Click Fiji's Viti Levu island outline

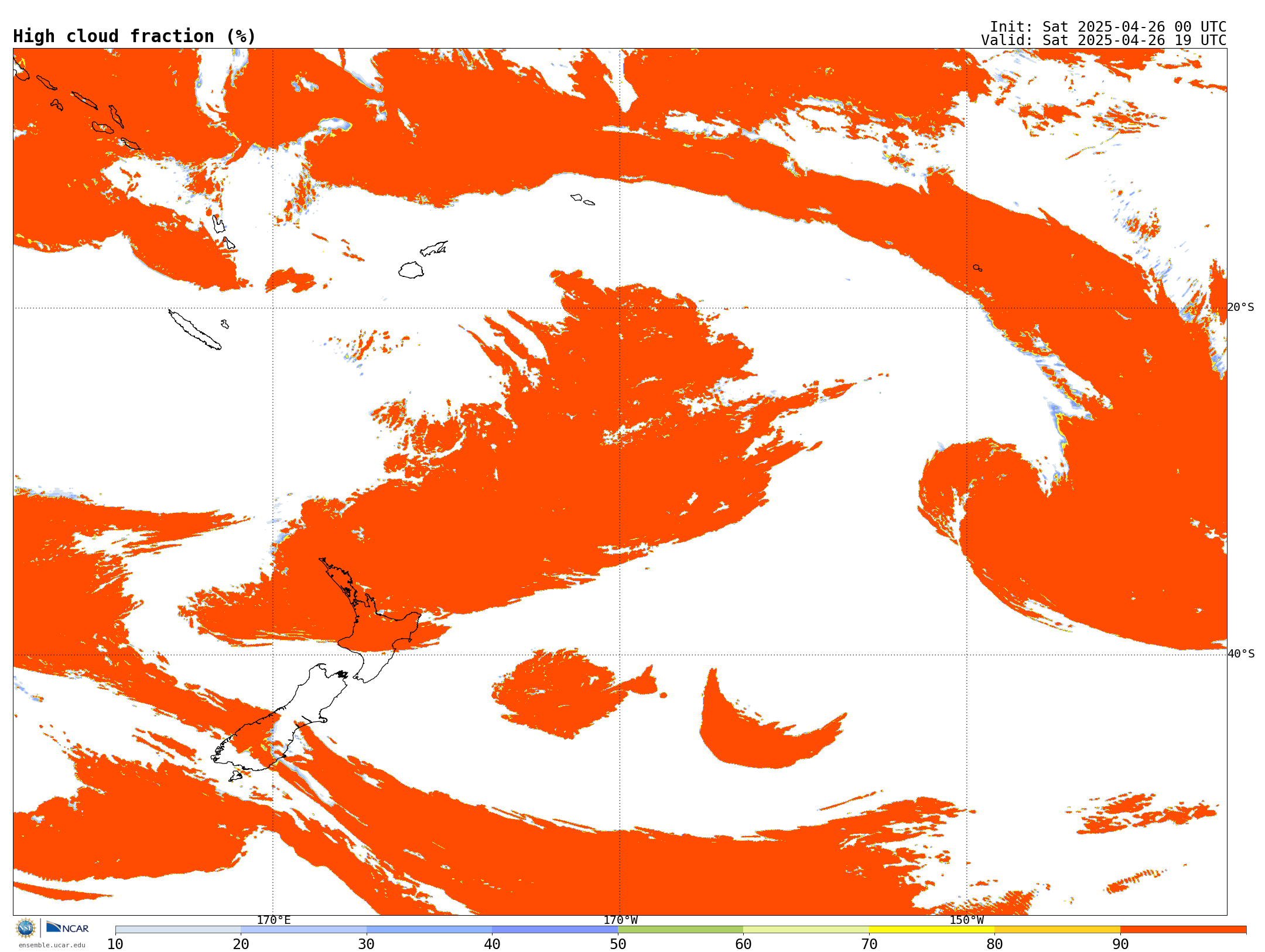tap(411, 270)
